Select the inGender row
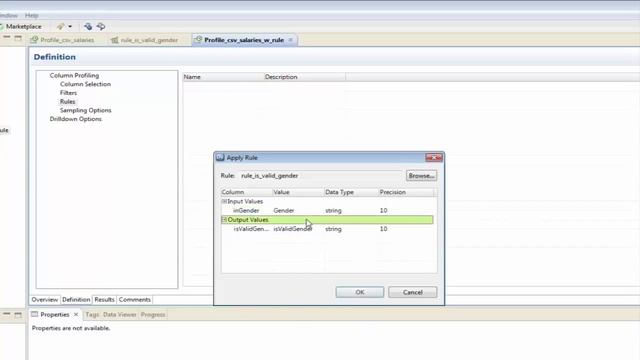Screen dimensions: 640x360 (x=327, y=211)
